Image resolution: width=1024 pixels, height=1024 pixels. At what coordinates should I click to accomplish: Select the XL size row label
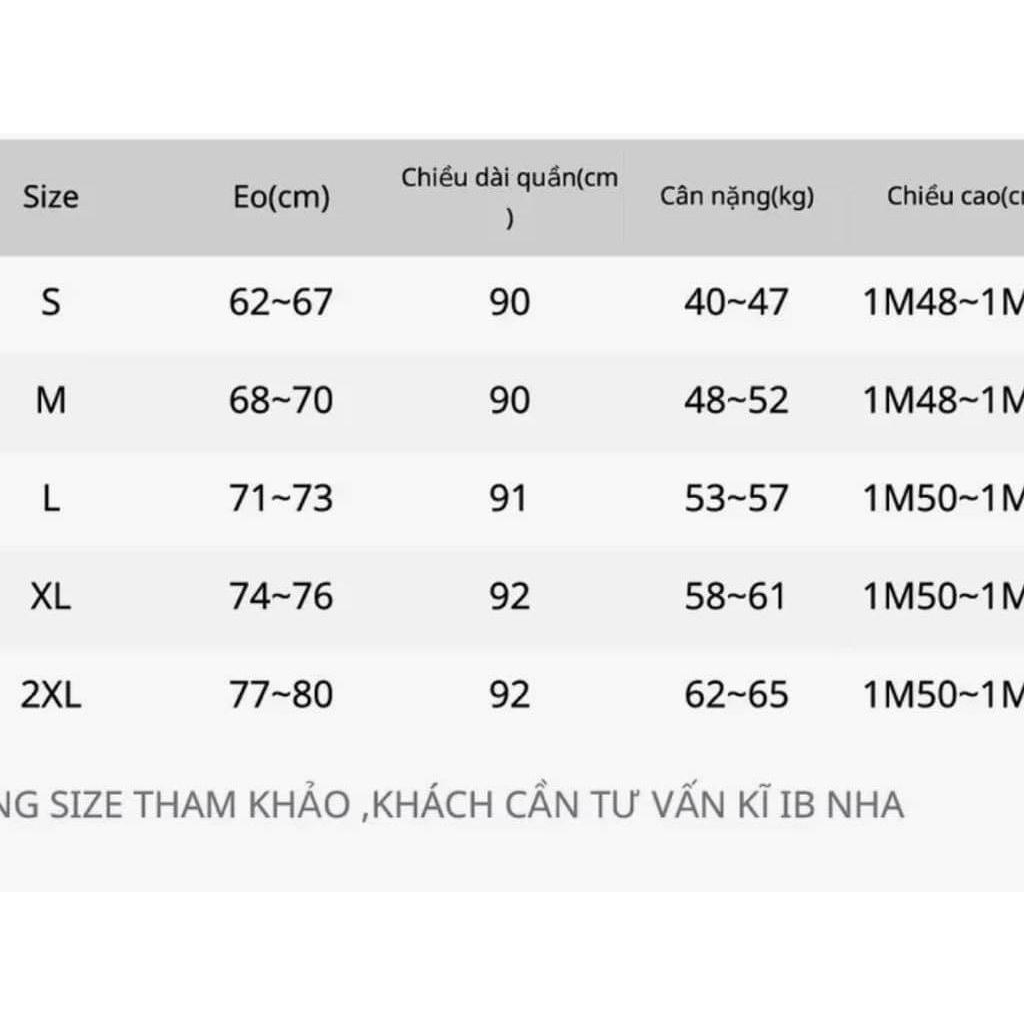click(51, 597)
